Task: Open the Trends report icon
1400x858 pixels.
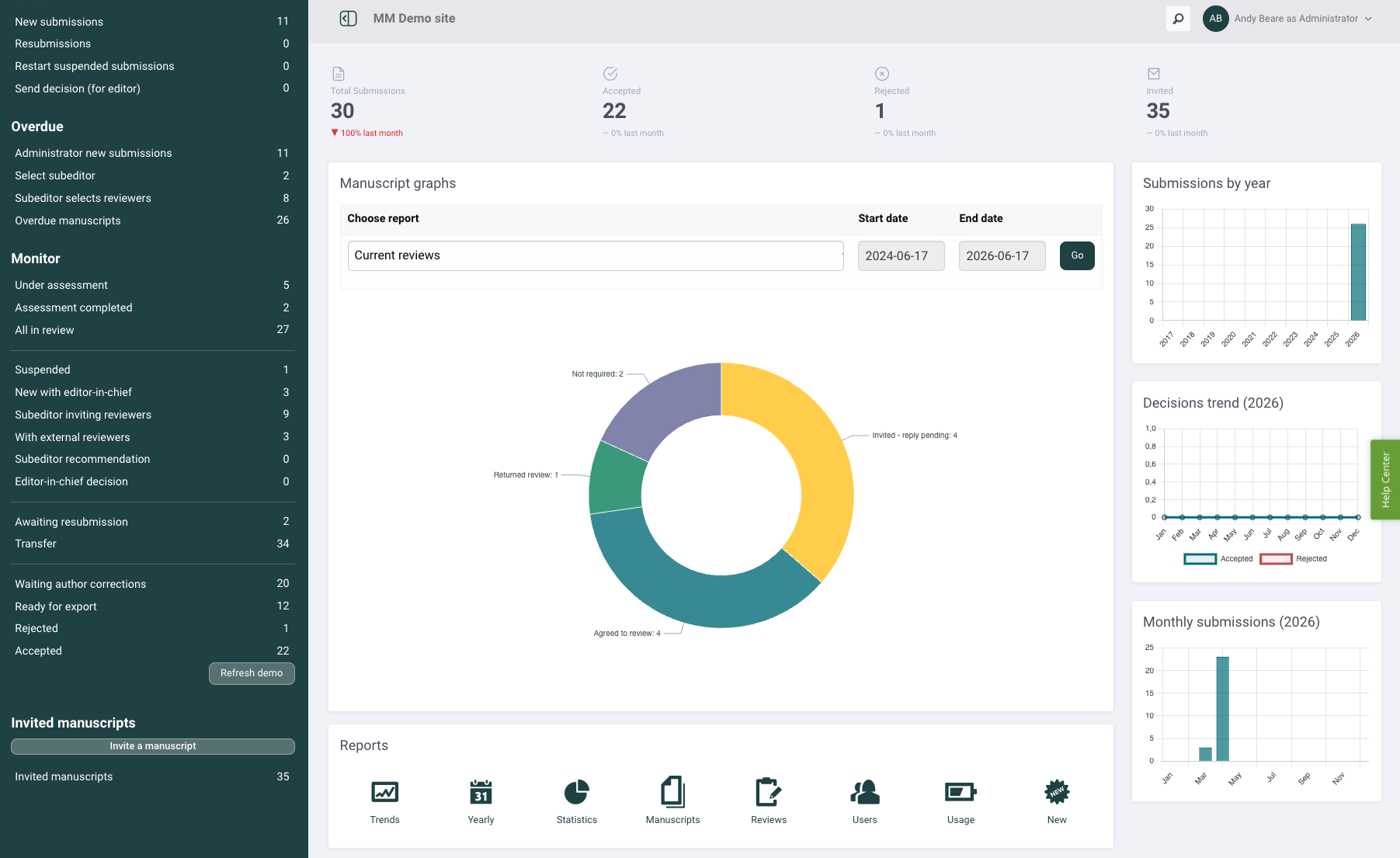Action: [x=384, y=792]
